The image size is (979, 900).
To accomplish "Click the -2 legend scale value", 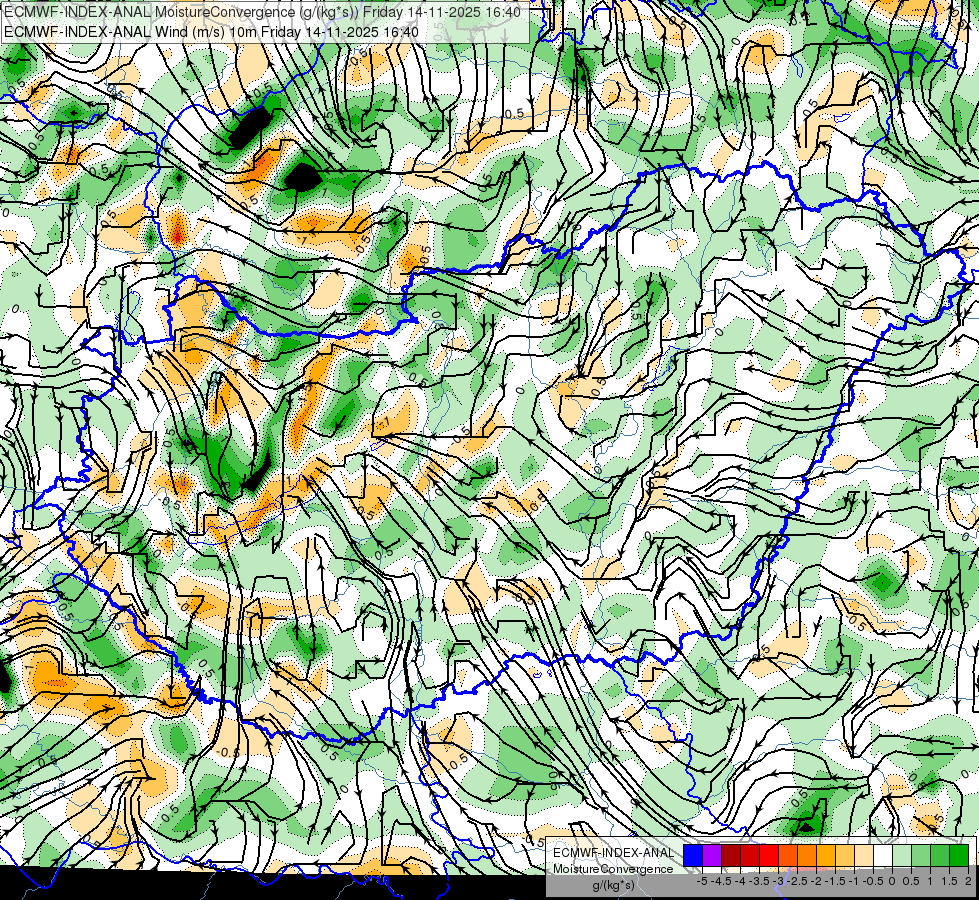I will click(x=817, y=881).
